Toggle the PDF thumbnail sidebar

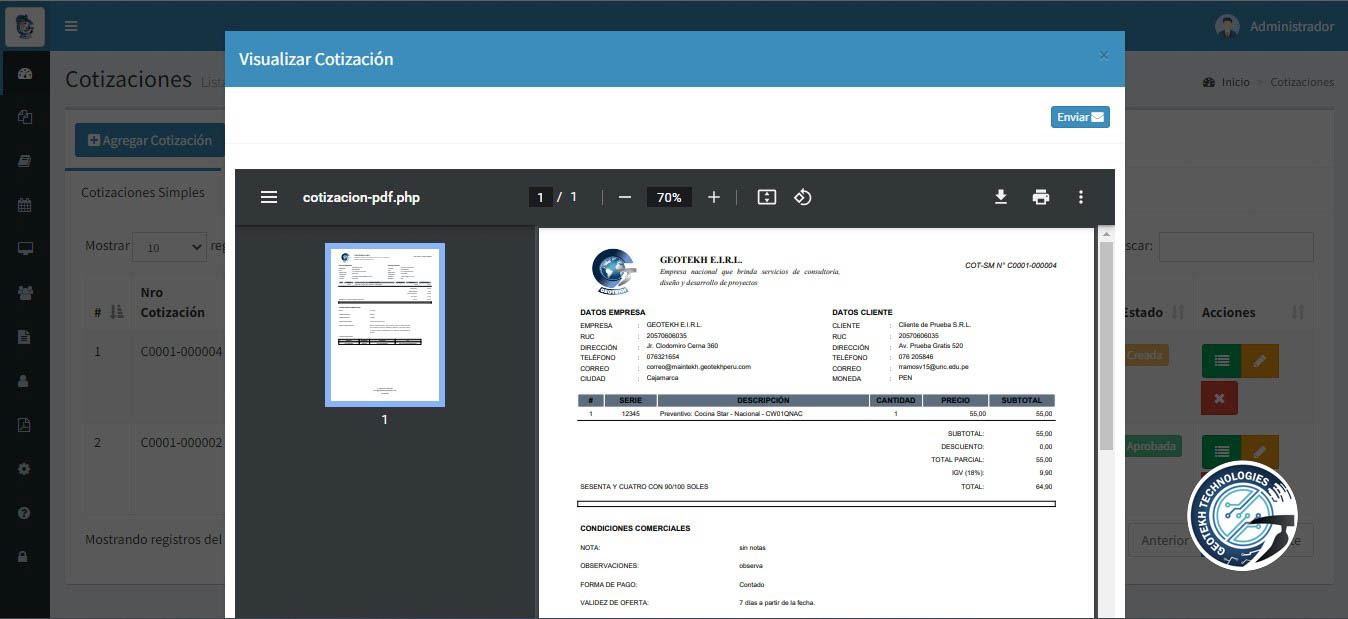268,197
